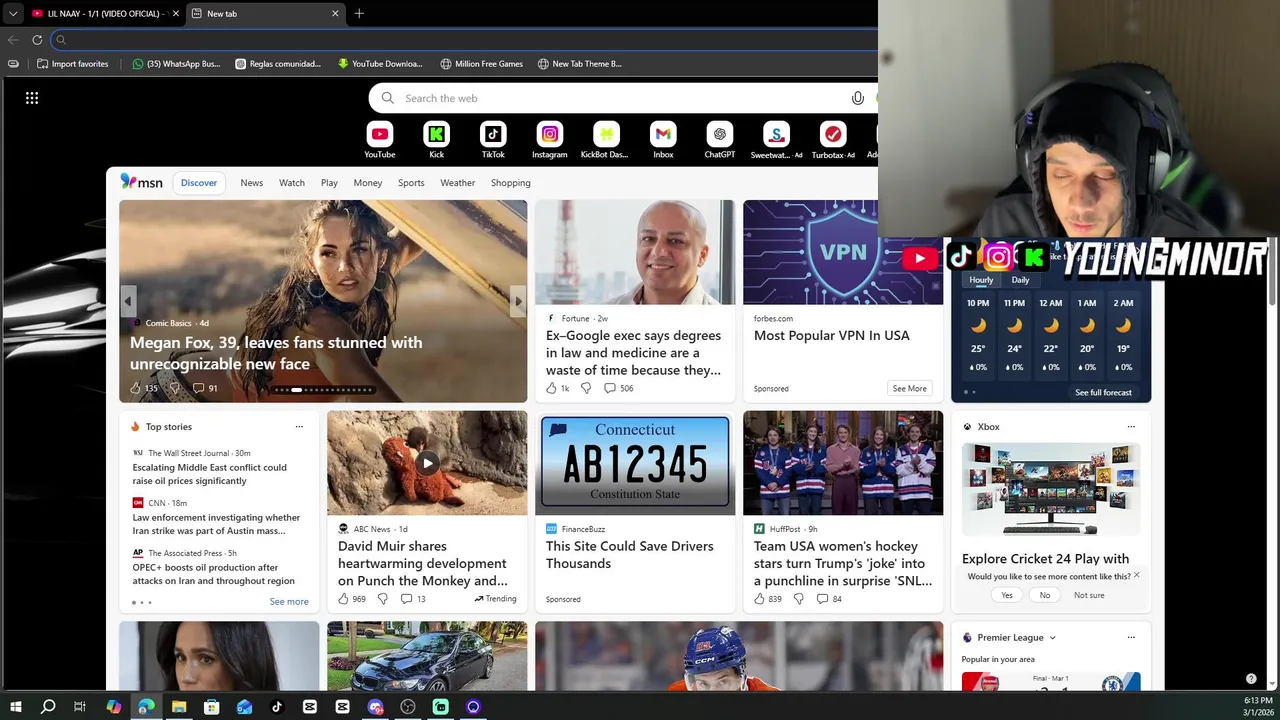Click the msn logo
Screen dimensions: 1280x720
click(142, 182)
